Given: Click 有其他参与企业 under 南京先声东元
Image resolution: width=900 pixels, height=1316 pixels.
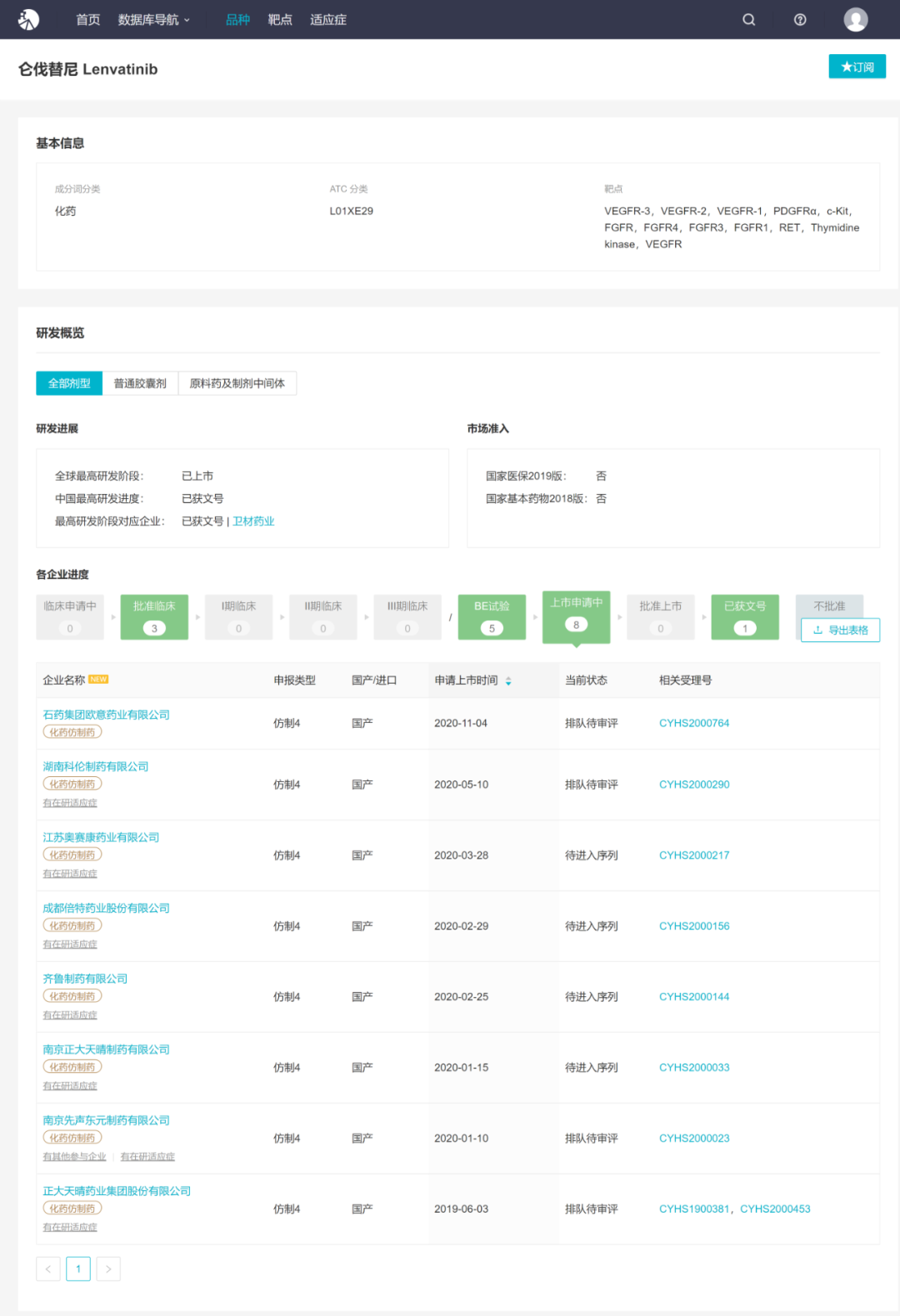Looking at the screenshot, I should click(74, 1157).
